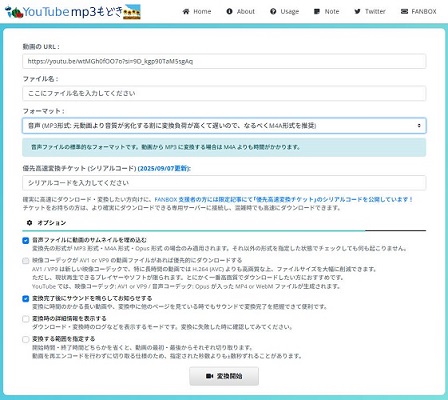The height and width of the screenshot is (400, 448).
Task: Click the フォーマット label
Action: [44, 111]
